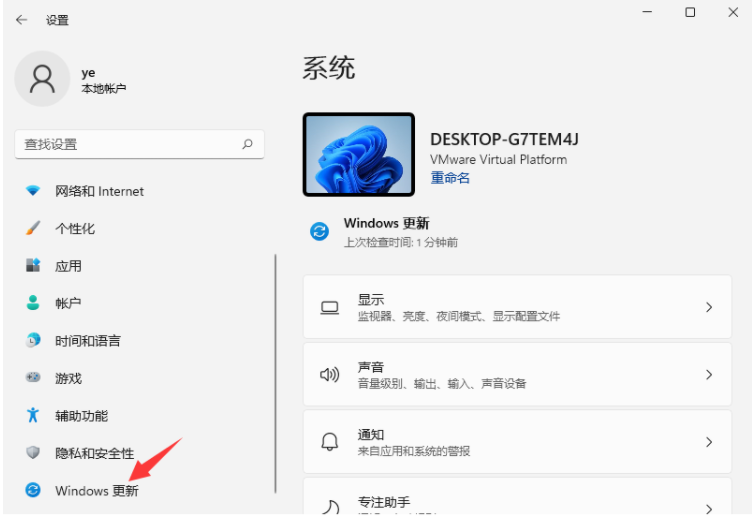Click the ye account name
The image size is (752, 532).
(x=88, y=72)
